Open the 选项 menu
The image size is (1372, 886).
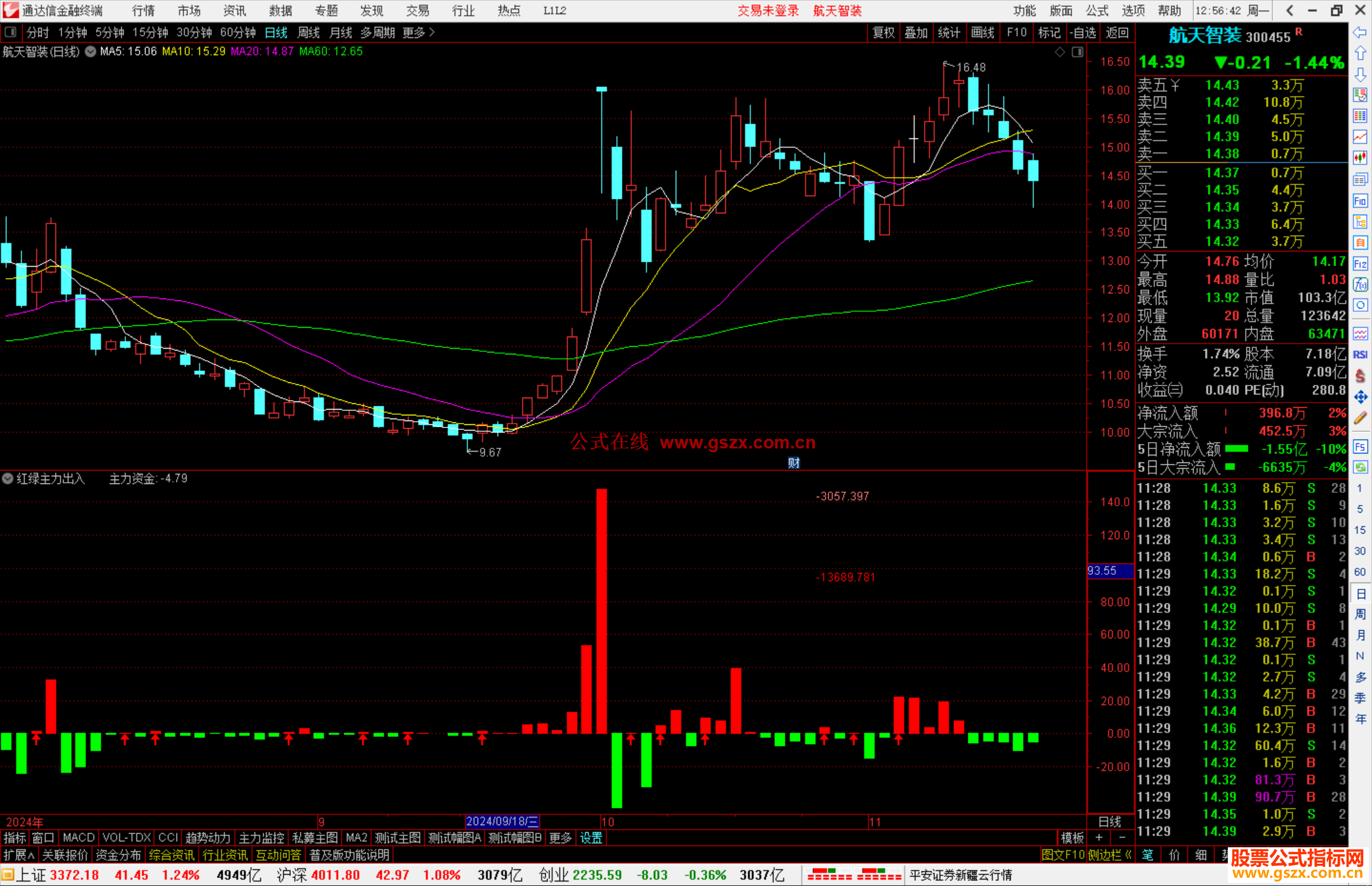pos(1133,11)
